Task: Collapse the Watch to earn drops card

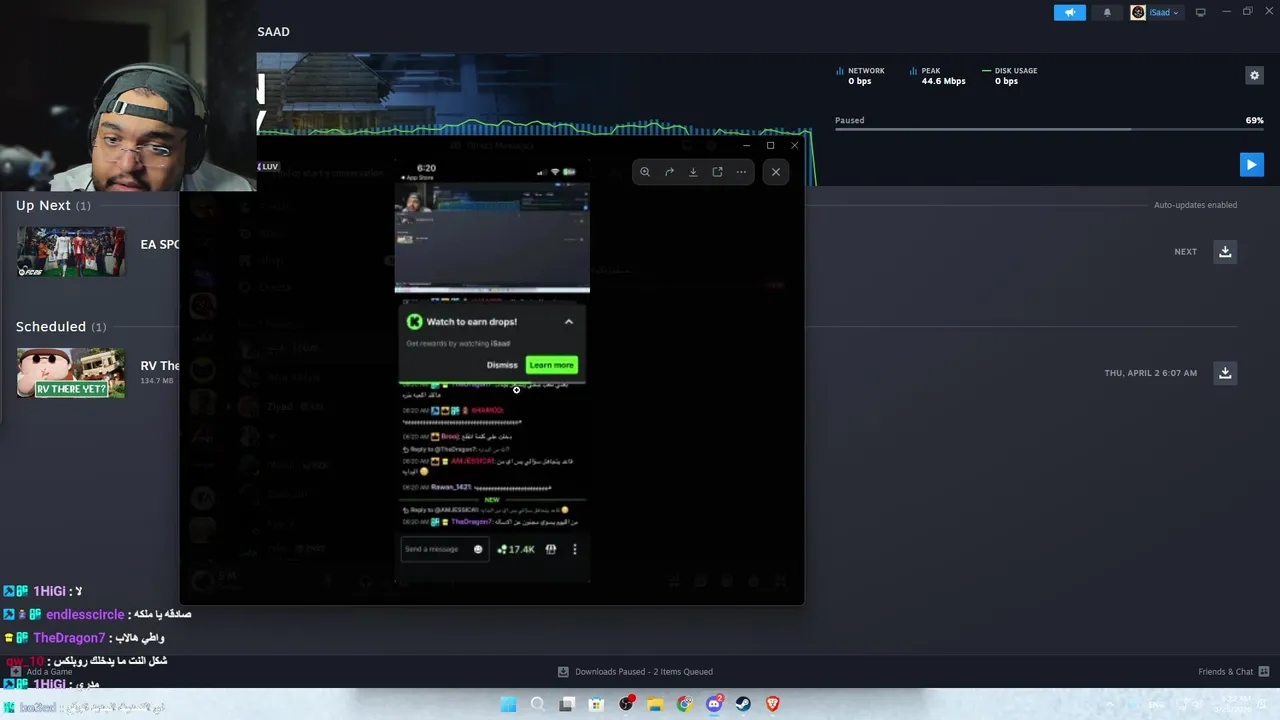Action: 569,322
